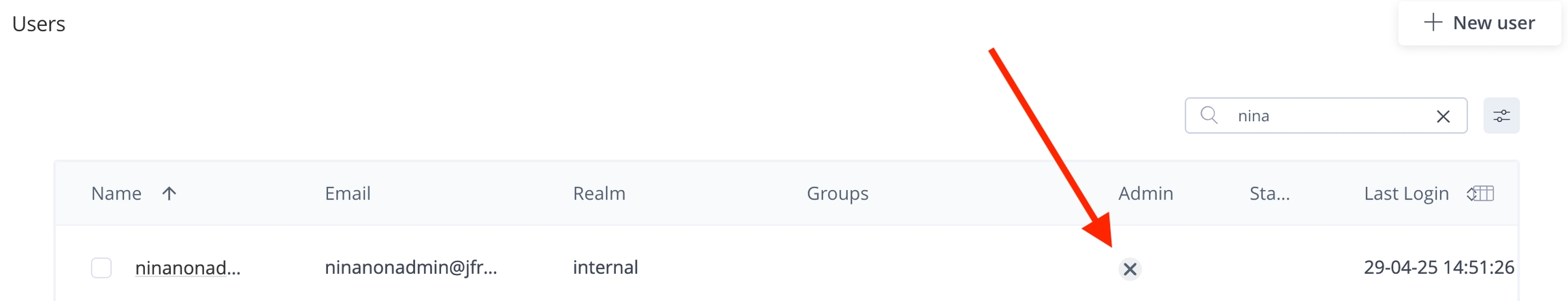
Task: Select the ninanonad... user row checkbox
Action: [101, 268]
